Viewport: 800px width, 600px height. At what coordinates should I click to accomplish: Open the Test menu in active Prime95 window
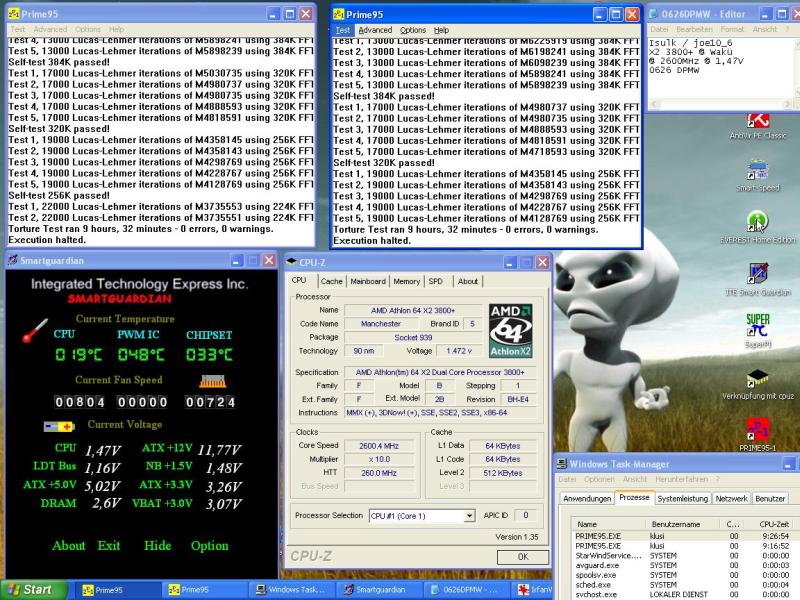pyautogui.click(x=343, y=30)
